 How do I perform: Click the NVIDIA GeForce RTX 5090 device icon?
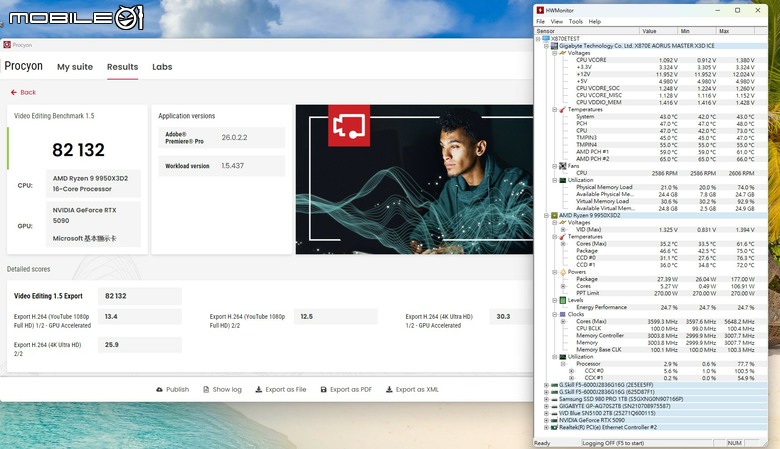pos(554,420)
